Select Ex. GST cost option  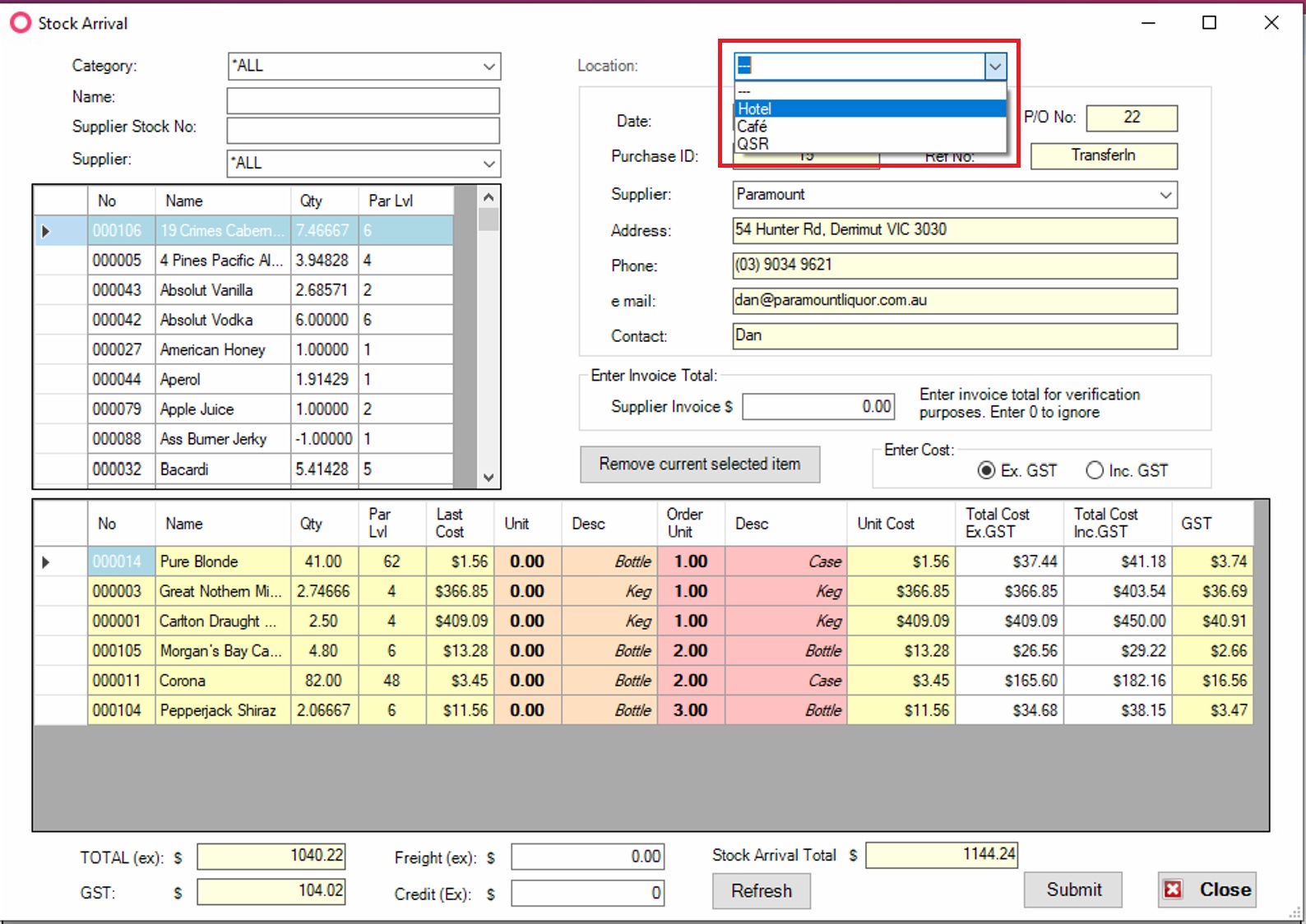(x=986, y=470)
